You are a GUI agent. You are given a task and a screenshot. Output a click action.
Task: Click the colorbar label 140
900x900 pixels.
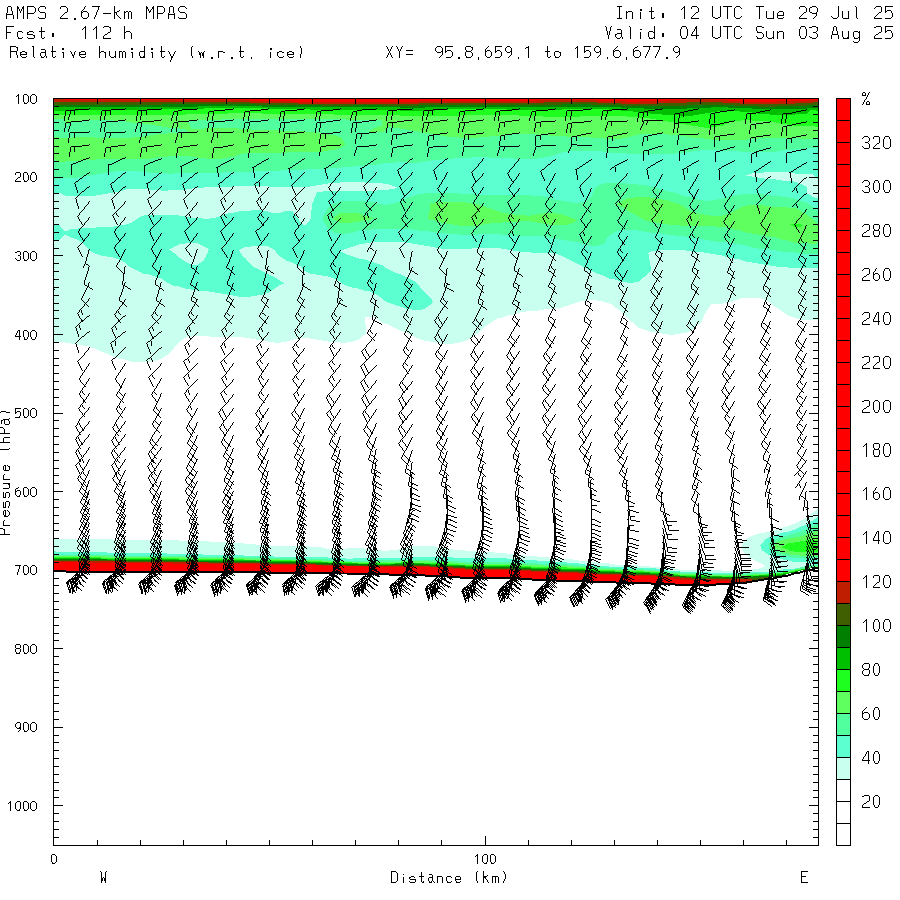876,538
